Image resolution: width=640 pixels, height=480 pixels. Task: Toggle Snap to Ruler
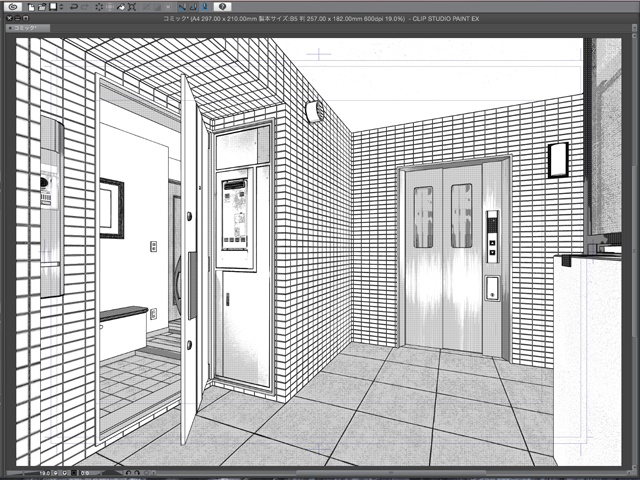click(x=182, y=7)
